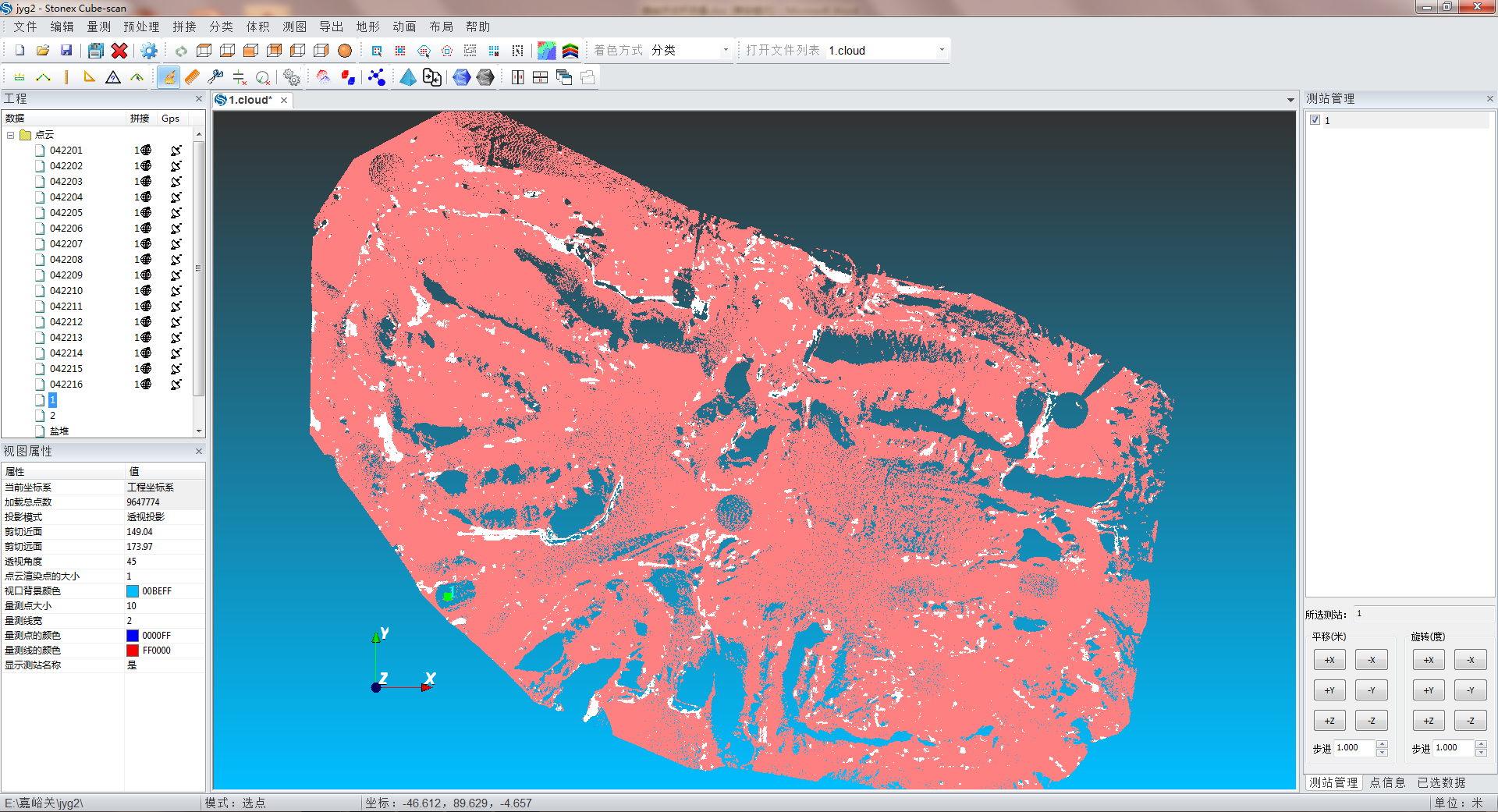Image resolution: width=1498 pixels, height=812 pixels.
Task: Open the 打开文件列表 dropdown showing 1.cloud
Action: pyautogui.click(x=941, y=51)
